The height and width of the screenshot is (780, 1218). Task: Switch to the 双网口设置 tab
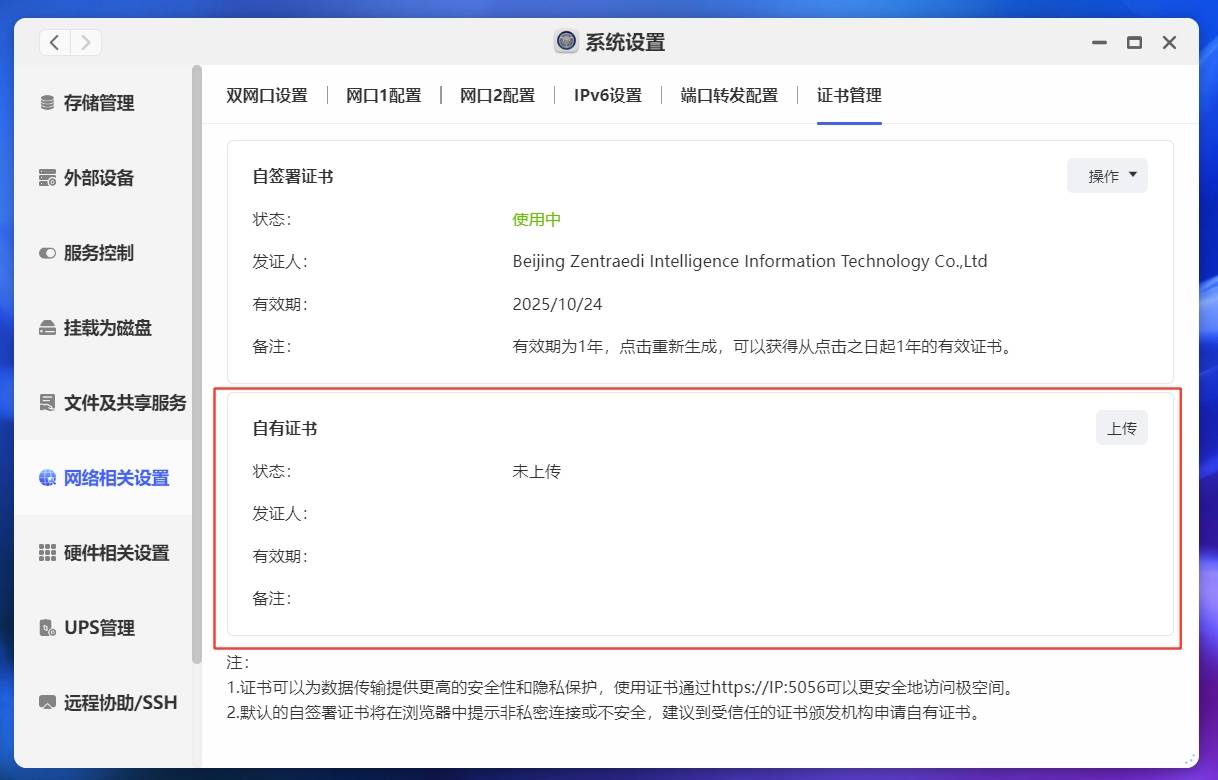coord(266,95)
